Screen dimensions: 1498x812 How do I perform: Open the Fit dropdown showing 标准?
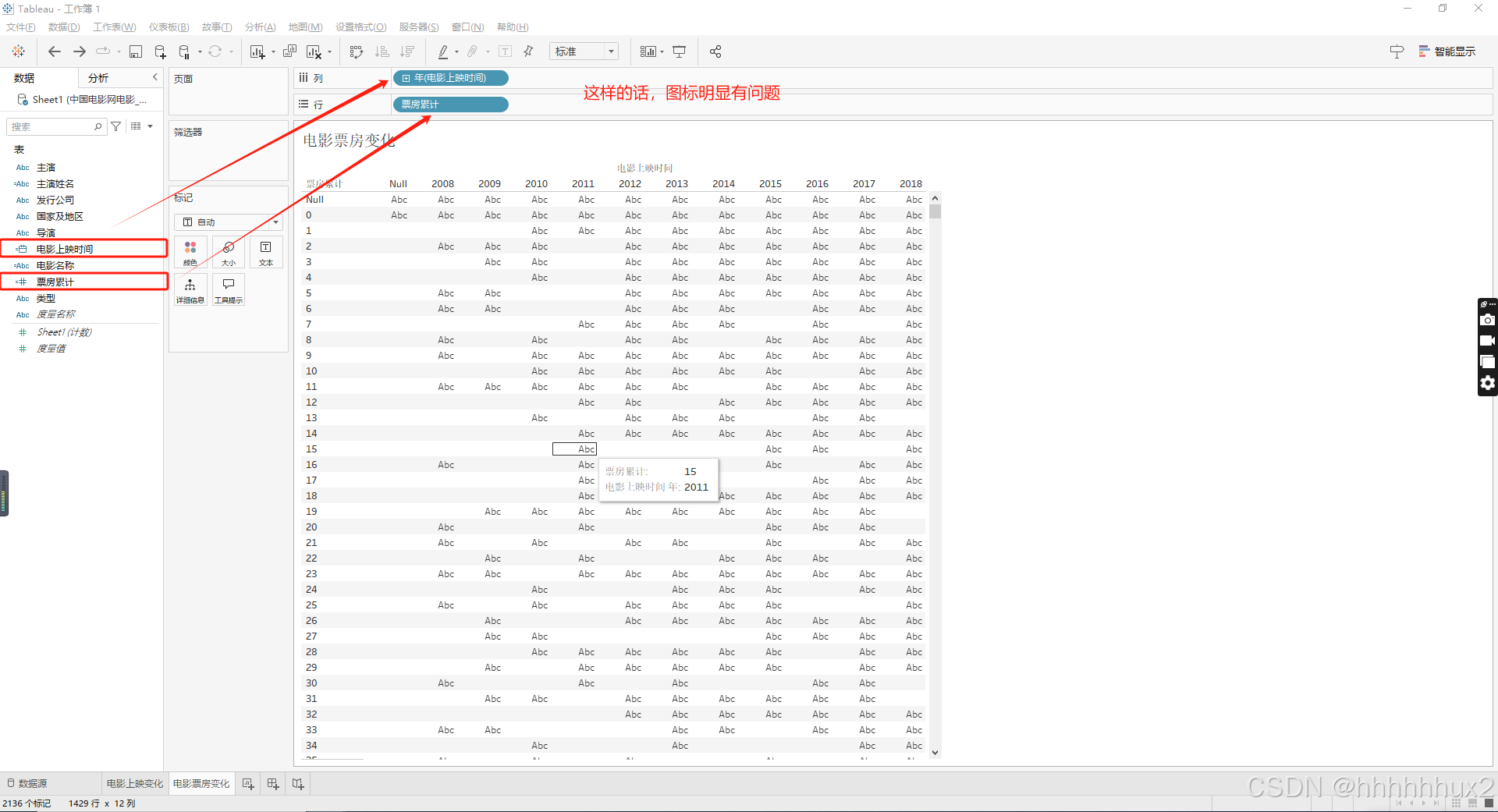(584, 51)
